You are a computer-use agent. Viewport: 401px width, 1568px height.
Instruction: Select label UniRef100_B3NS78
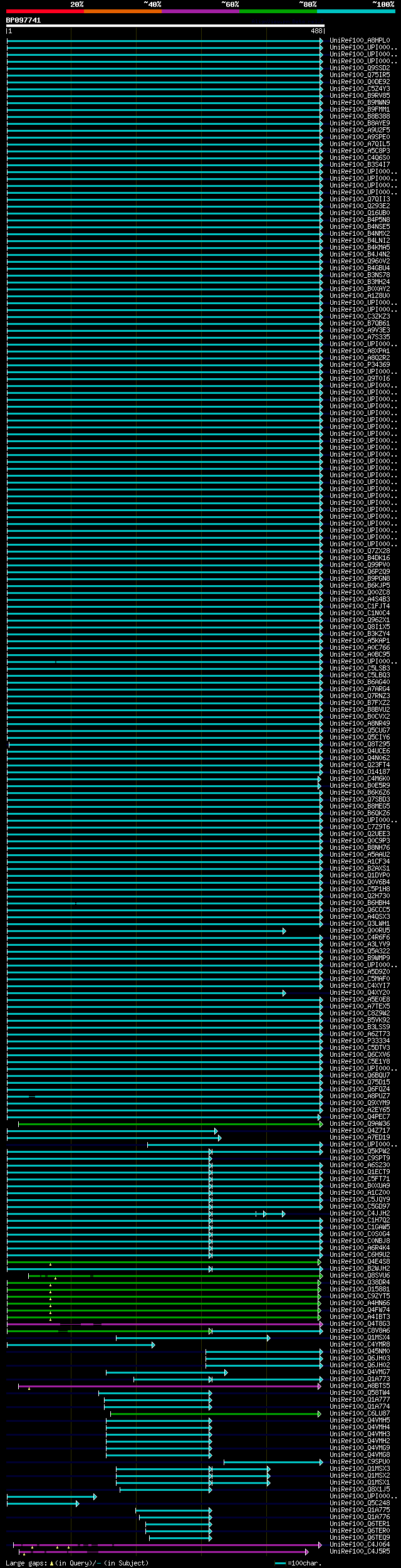coord(360,275)
